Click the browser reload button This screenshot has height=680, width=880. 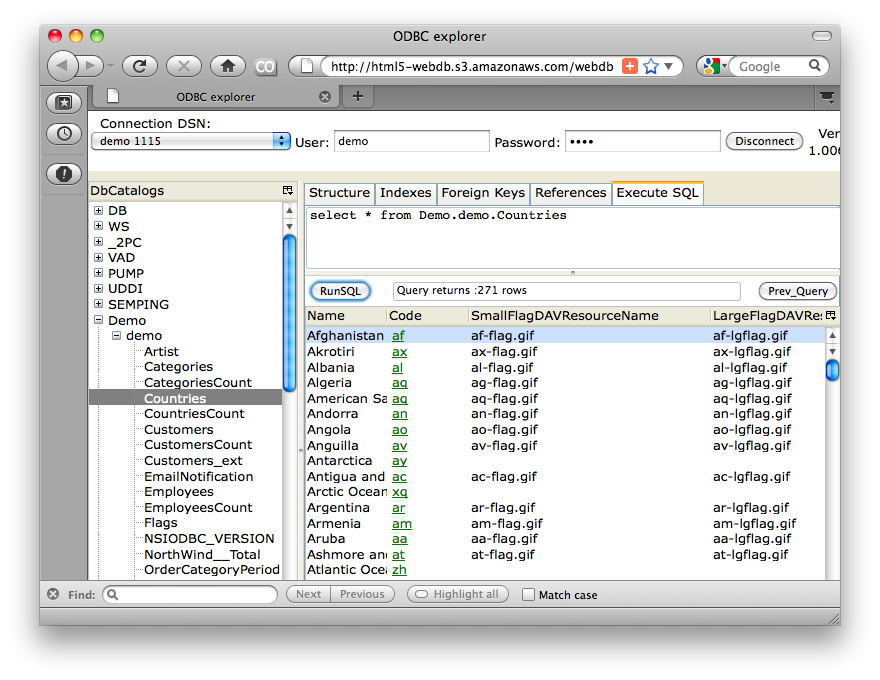click(x=139, y=66)
